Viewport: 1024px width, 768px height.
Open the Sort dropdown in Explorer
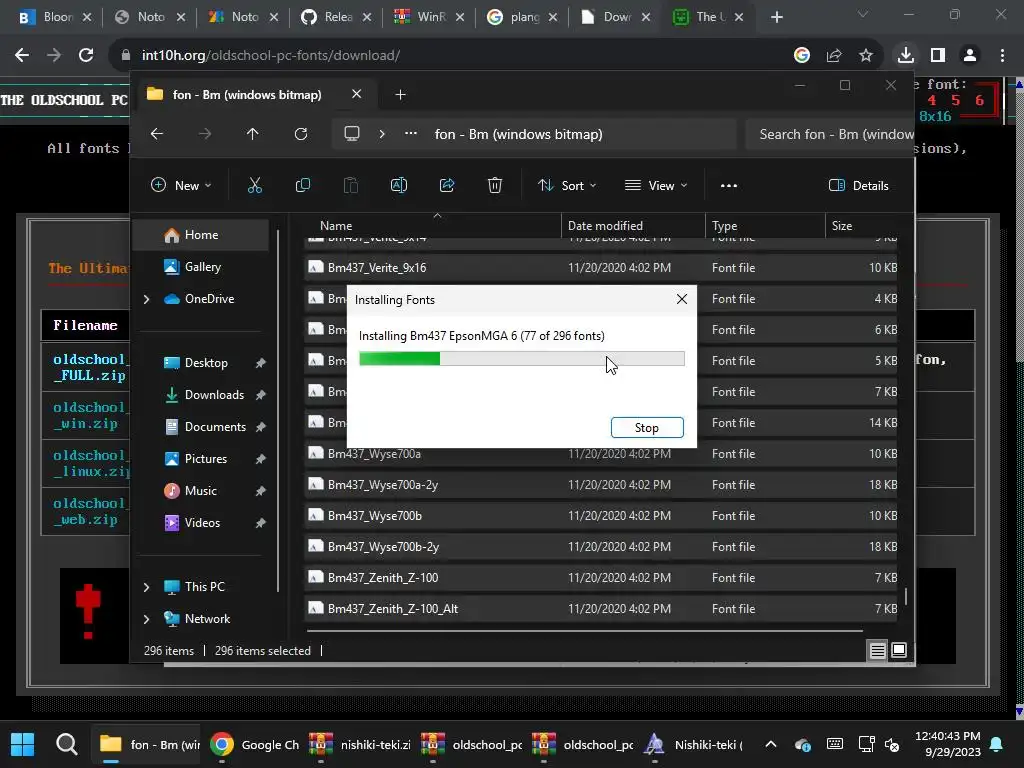[x=567, y=185]
